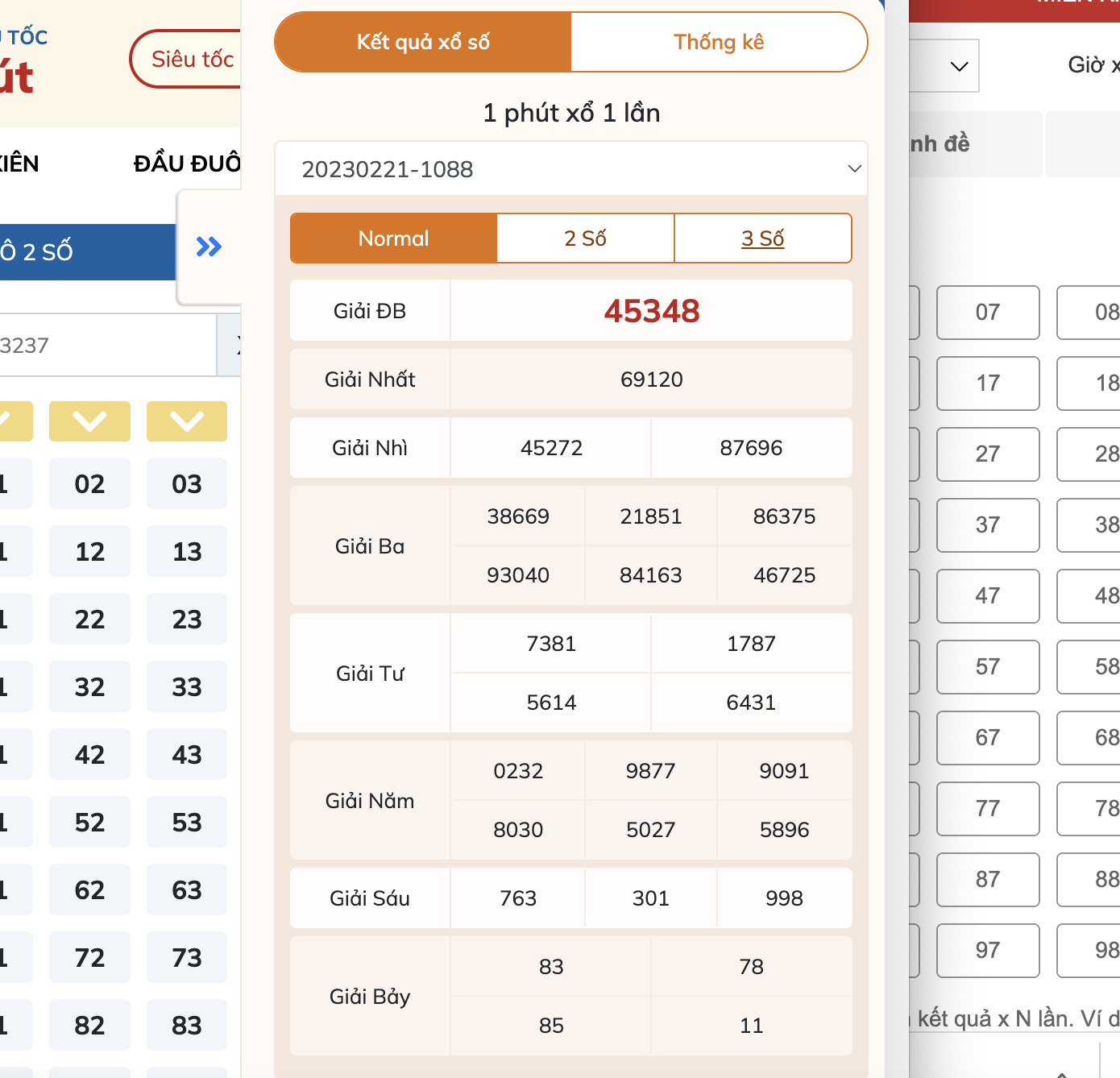Choose number 57 in right grid
This screenshot has width=1120, height=1078.
pyautogui.click(x=988, y=667)
